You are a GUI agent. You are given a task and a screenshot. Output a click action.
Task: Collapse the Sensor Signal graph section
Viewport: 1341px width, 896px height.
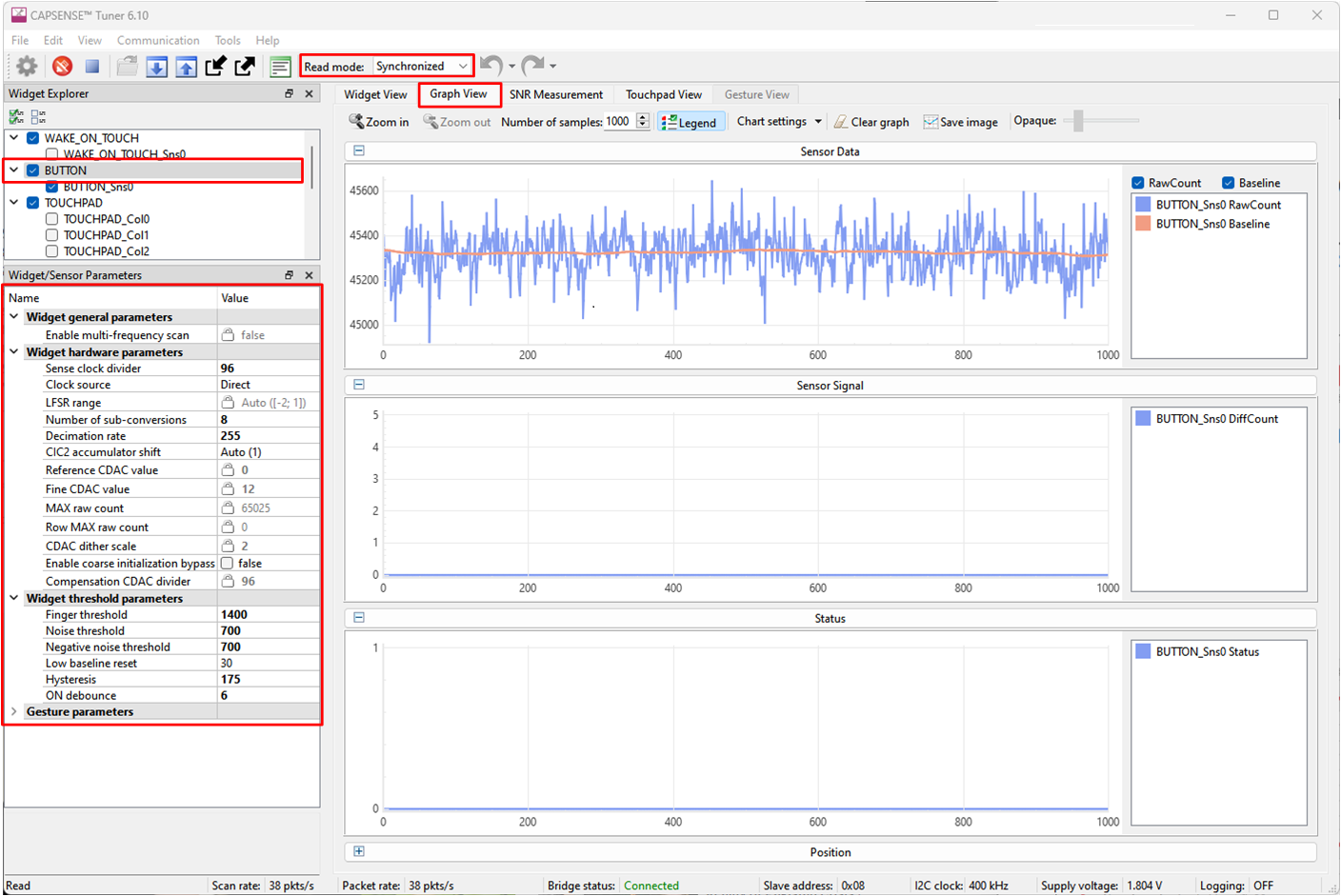tap(359, 385)
